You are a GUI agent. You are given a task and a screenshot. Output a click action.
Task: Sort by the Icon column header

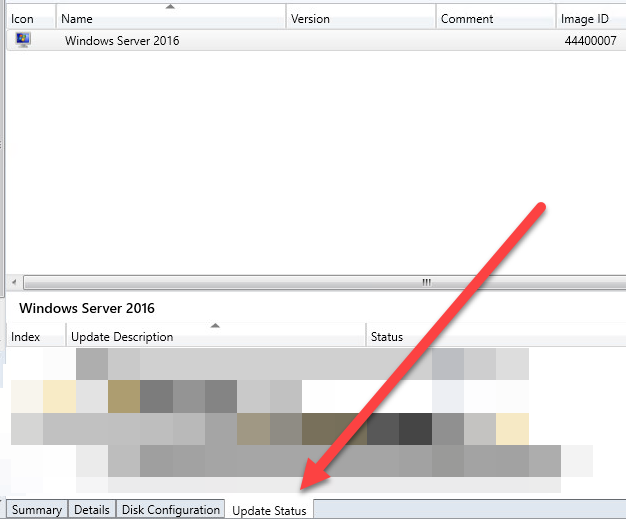[31, 18]
